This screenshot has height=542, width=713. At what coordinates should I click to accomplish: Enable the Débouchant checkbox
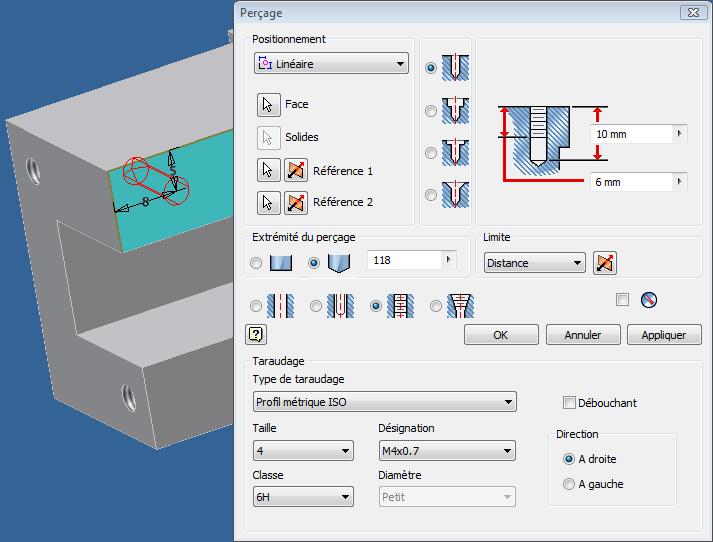(x=570, y=403)
